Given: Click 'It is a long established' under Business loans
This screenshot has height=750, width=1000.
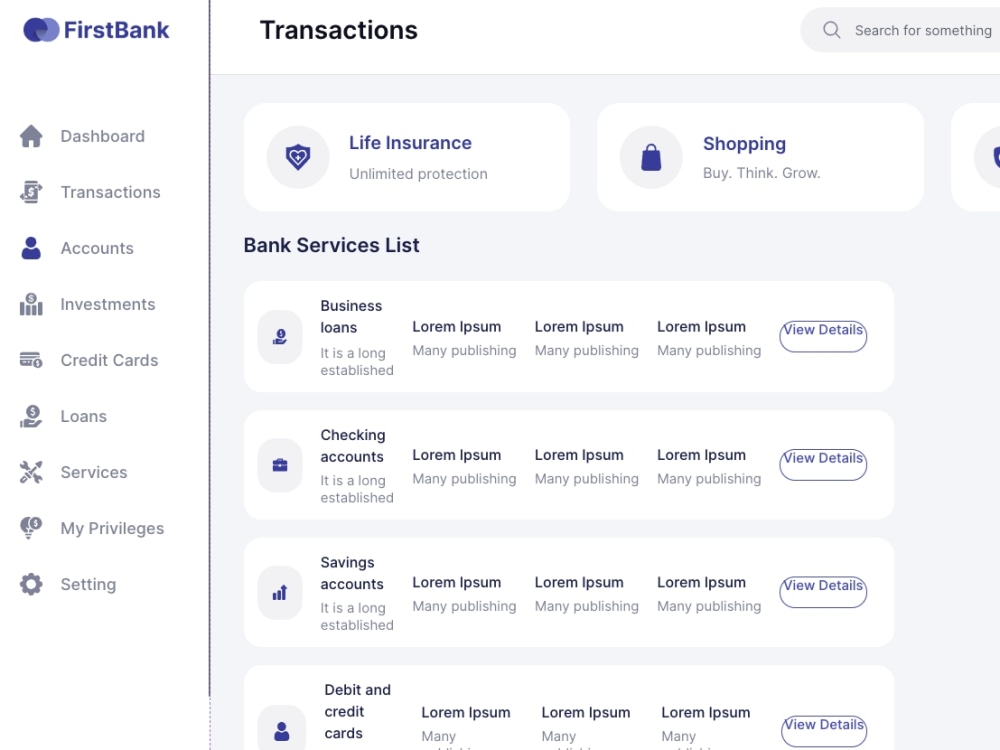Looking at the screenshot, I should (x=357, y=362).
